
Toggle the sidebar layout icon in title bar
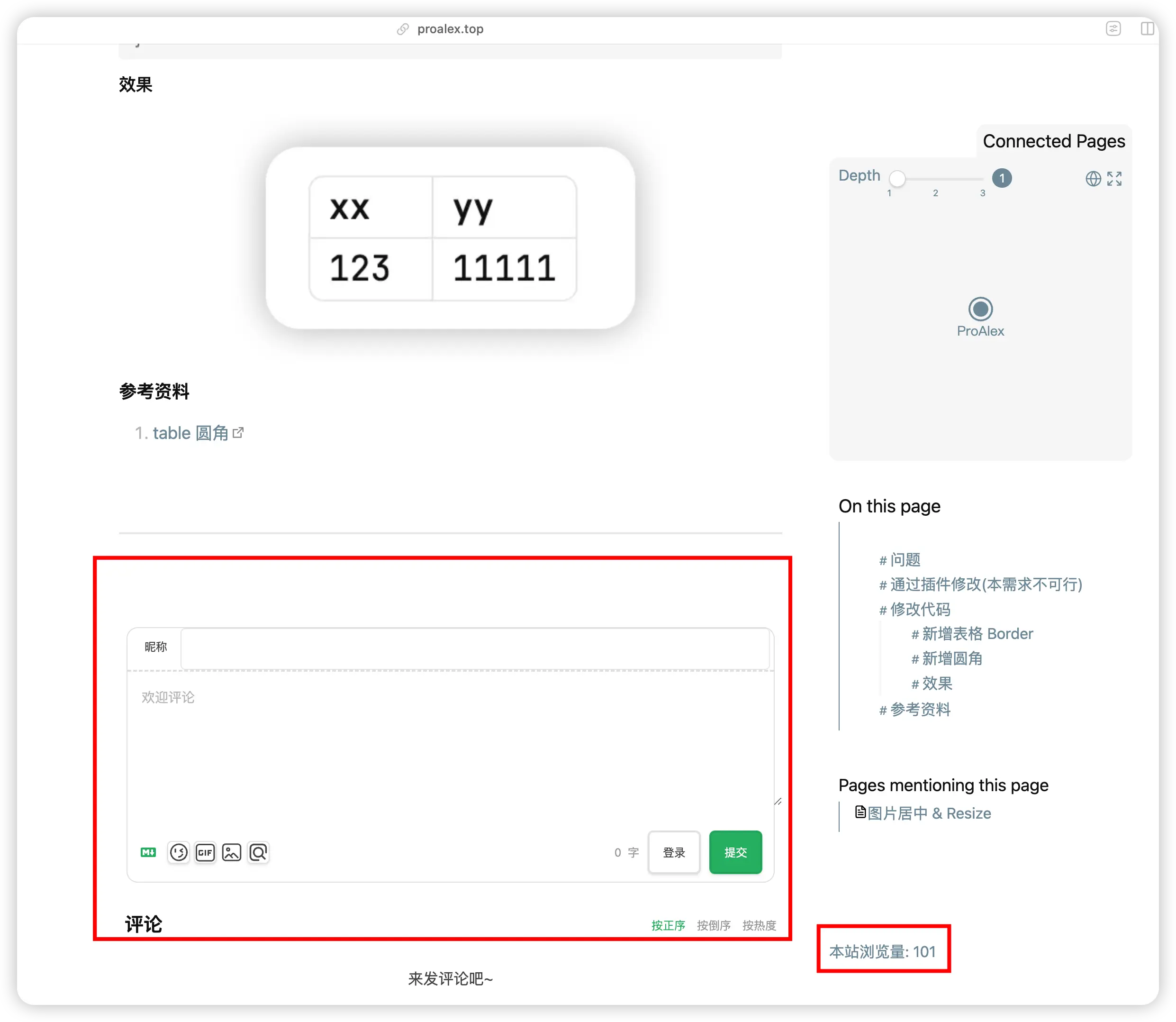[1147, 28]
